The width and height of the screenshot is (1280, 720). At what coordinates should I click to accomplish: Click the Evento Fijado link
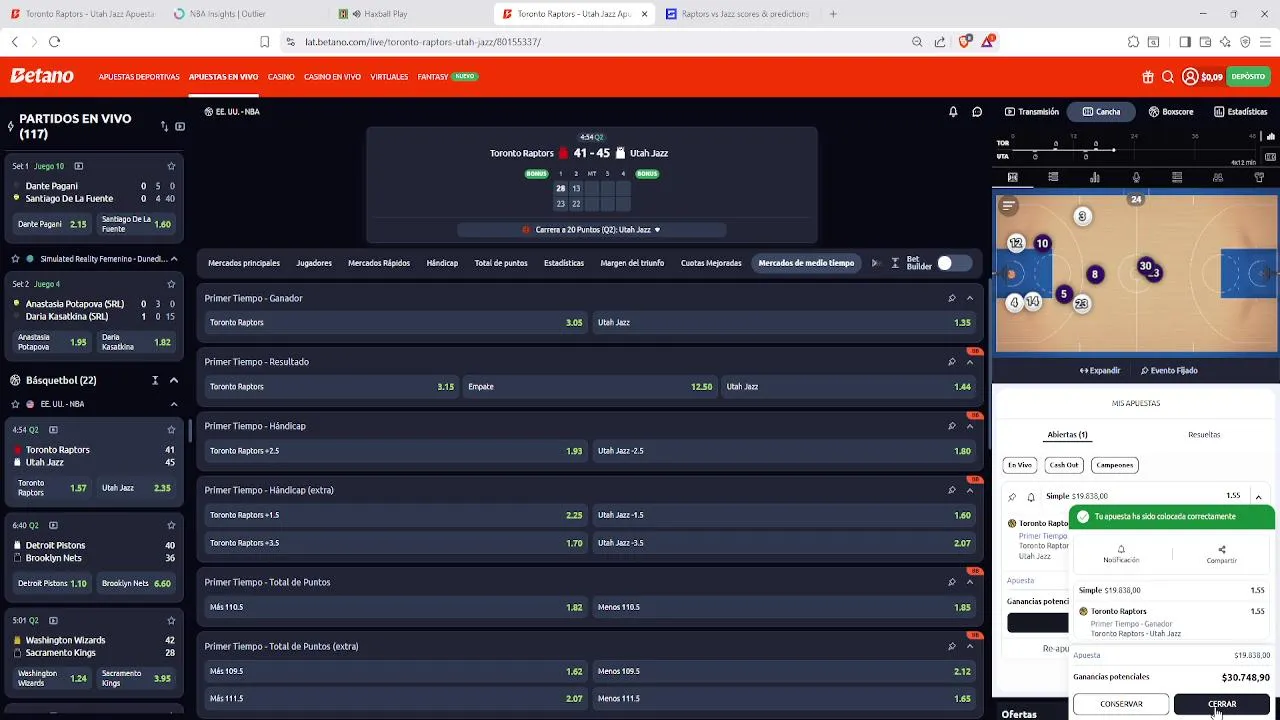coord(1169,370)
